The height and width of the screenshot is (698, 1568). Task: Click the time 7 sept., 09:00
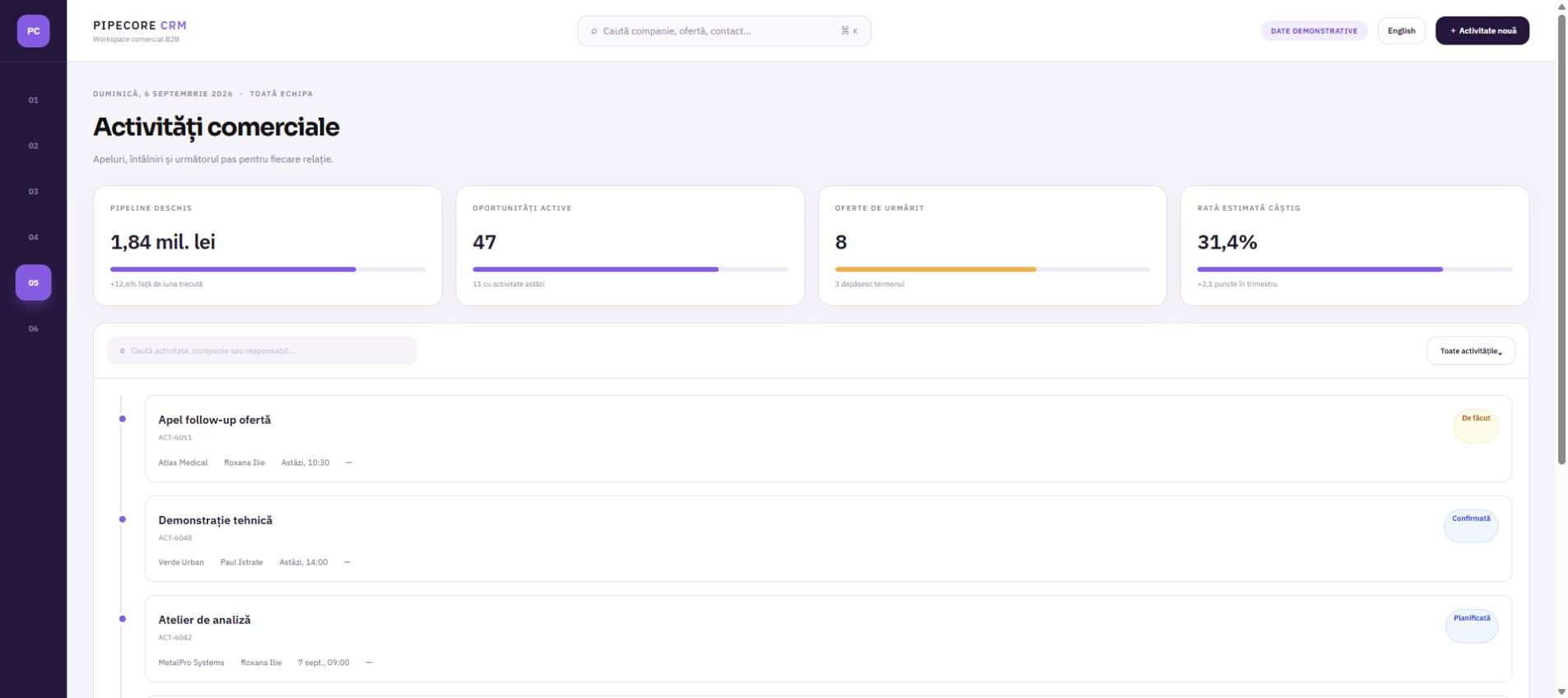pyautogui.click(x=323, y=663)
